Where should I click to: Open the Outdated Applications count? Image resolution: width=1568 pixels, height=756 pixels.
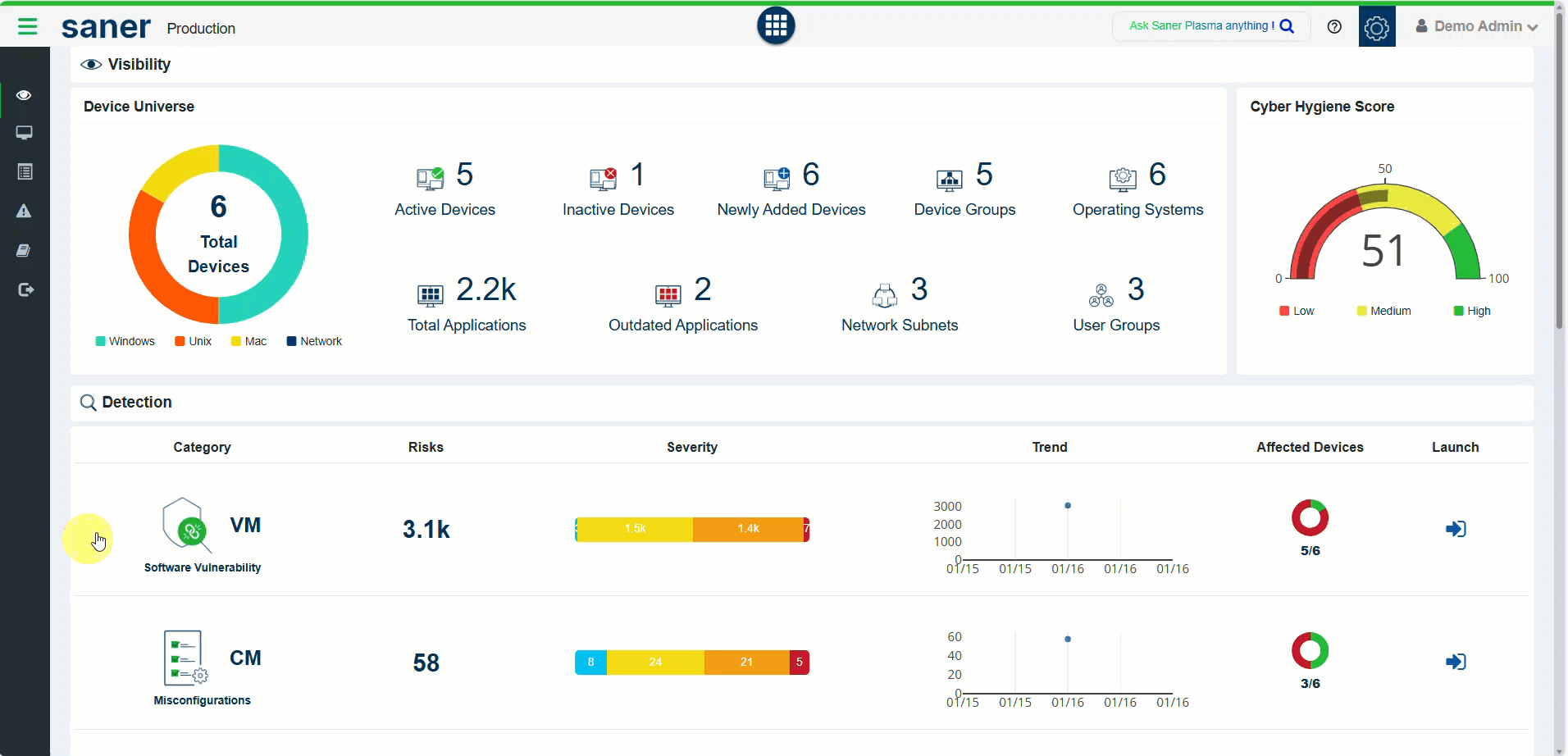[x=702, y=289]
